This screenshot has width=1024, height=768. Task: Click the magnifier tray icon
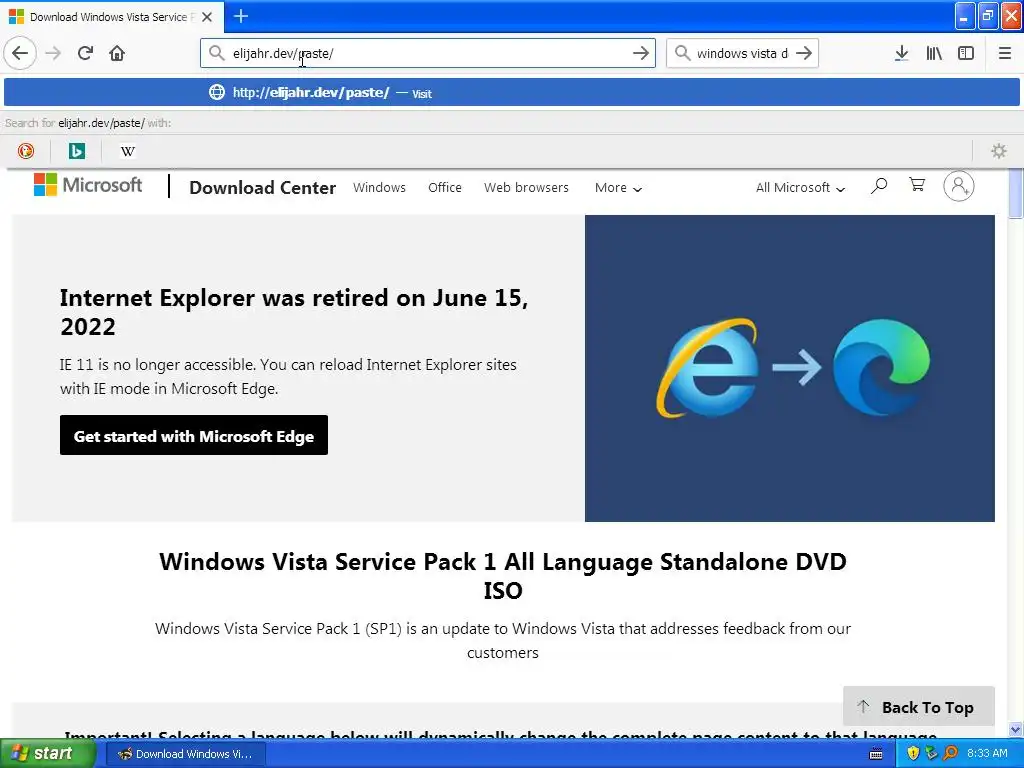950,754
